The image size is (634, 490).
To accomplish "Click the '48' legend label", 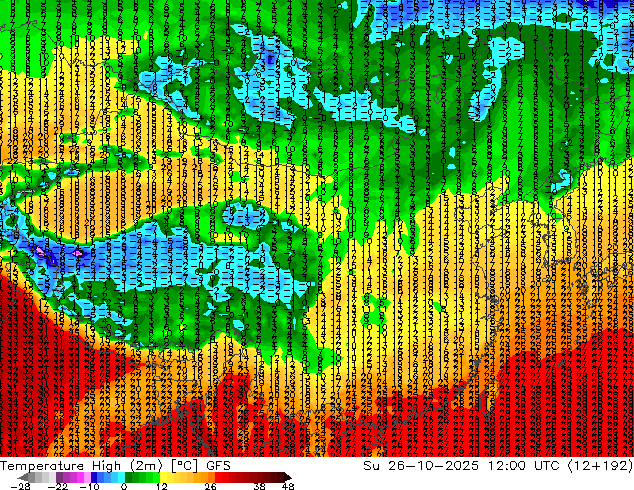I will (x=288, y=486).
